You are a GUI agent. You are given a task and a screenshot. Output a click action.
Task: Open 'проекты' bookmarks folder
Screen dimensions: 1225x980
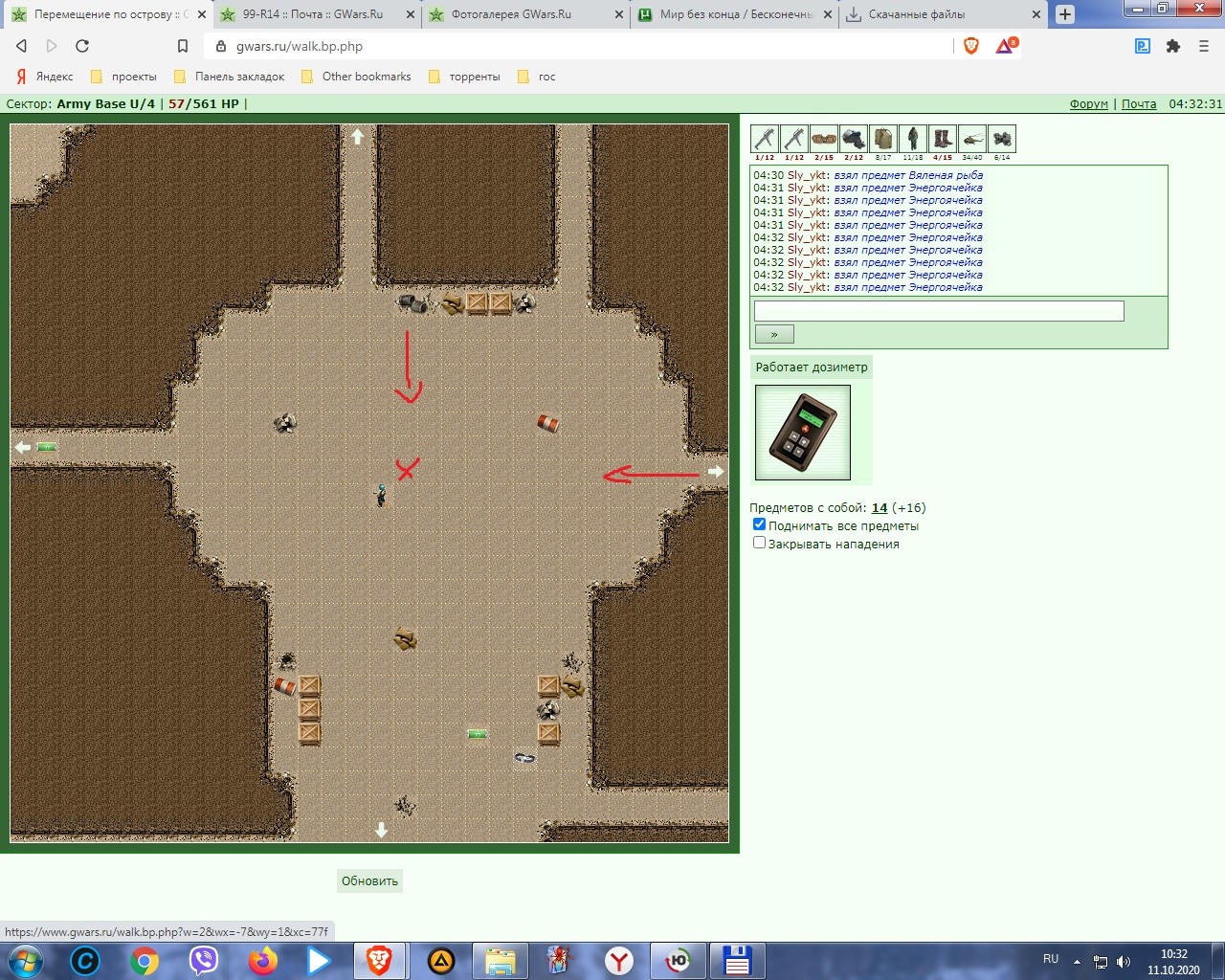(x=123, y=77)
